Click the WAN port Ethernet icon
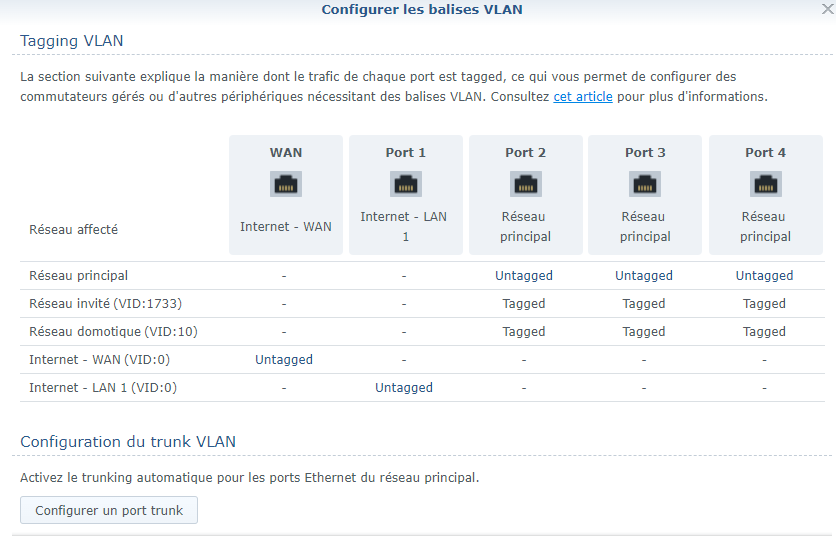 286,184
